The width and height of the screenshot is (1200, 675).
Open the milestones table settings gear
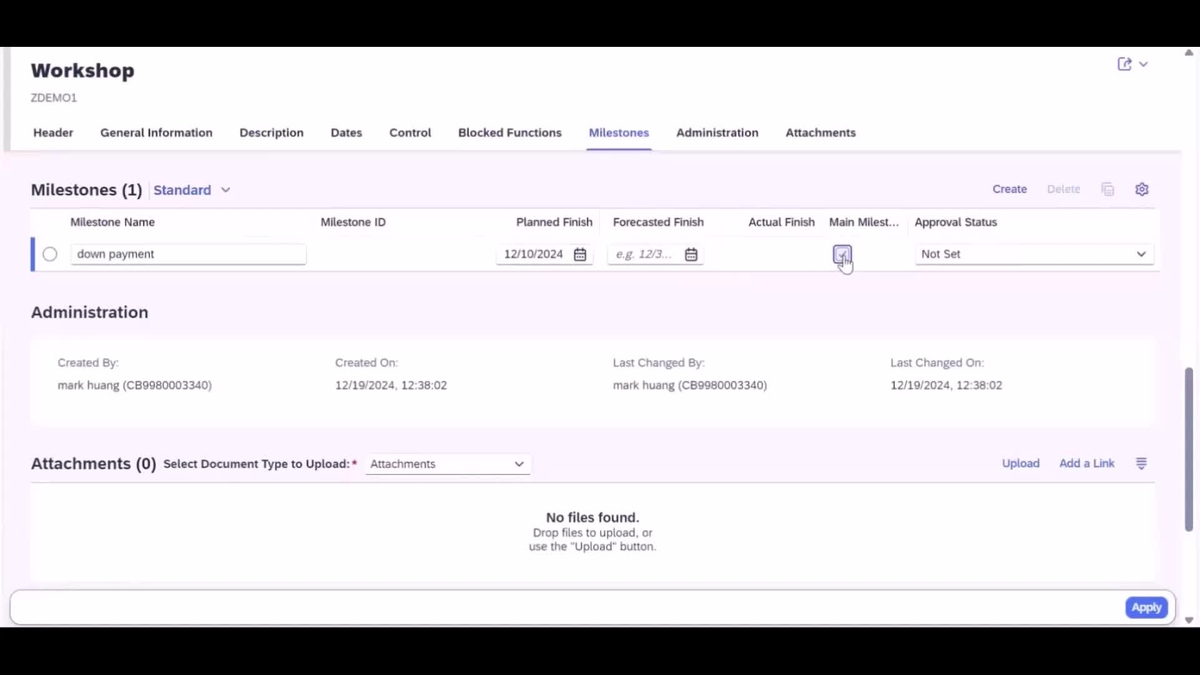pyautogui.click(x=1141, y=189)
